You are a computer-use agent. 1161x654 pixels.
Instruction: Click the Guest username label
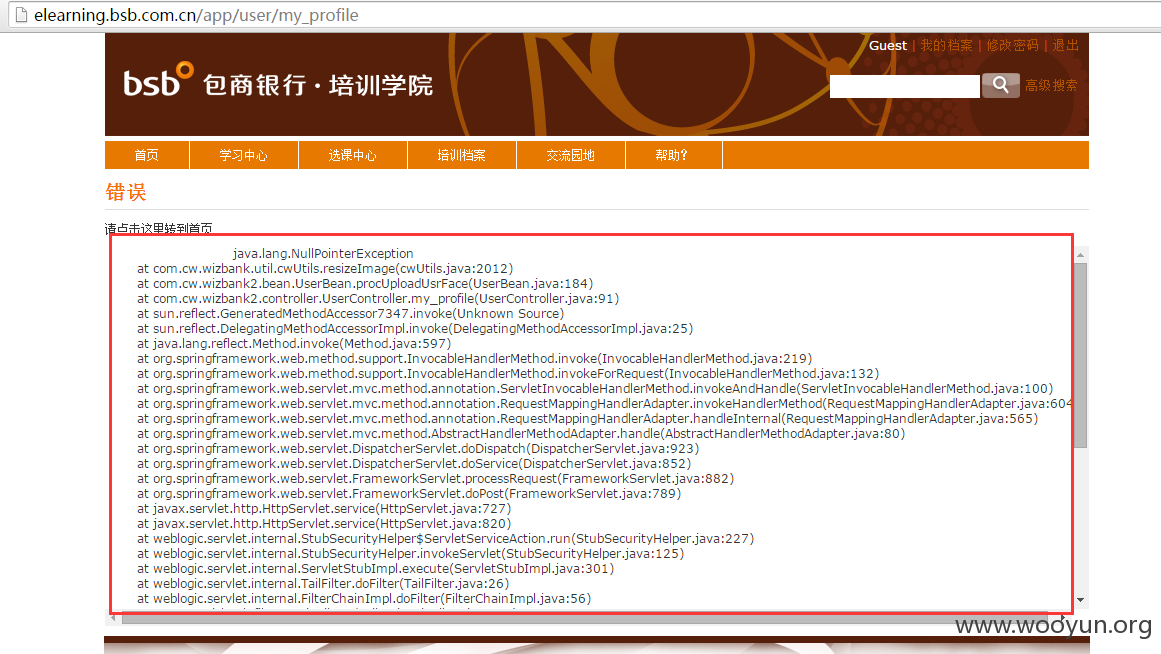point(888,45)
